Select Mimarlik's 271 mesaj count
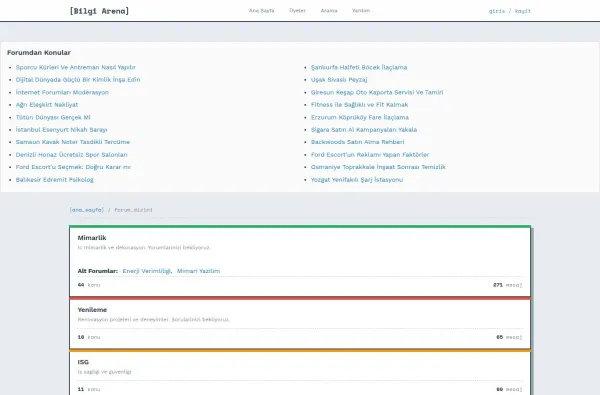 tap(507, 285)
